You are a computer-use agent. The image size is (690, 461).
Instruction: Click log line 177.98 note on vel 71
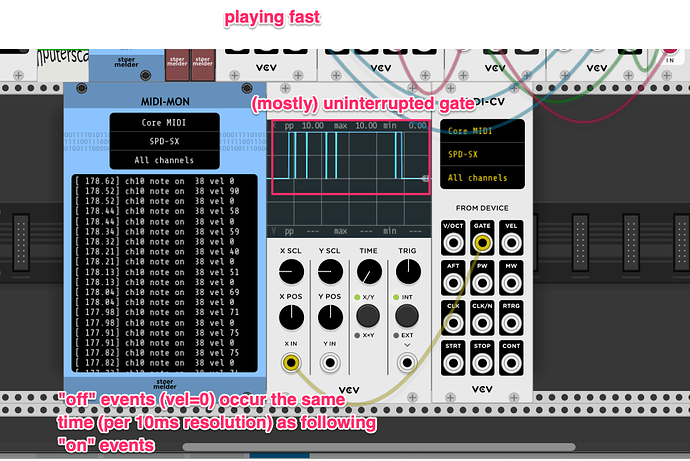pos(157,312)
